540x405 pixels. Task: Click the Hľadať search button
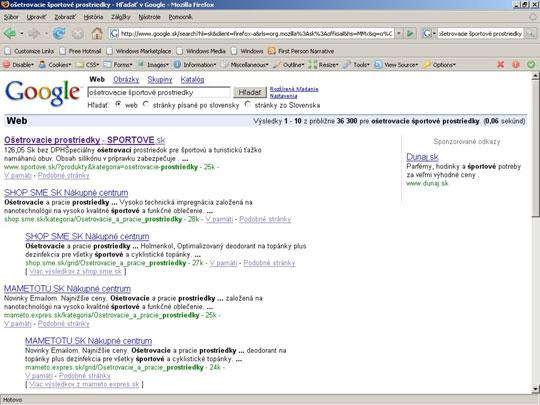pyautogui.click(x=250, y=92)
